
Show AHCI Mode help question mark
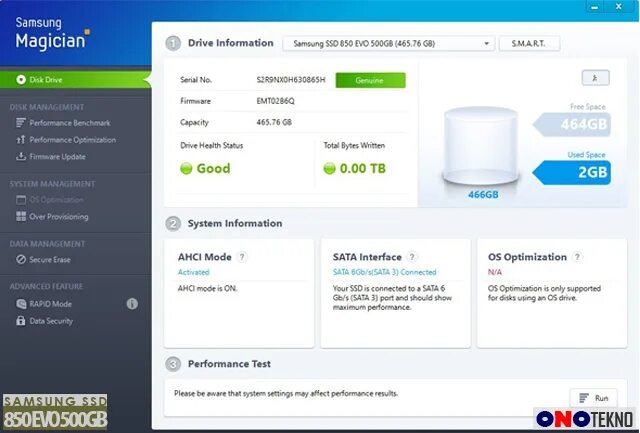tap(242, 257)
